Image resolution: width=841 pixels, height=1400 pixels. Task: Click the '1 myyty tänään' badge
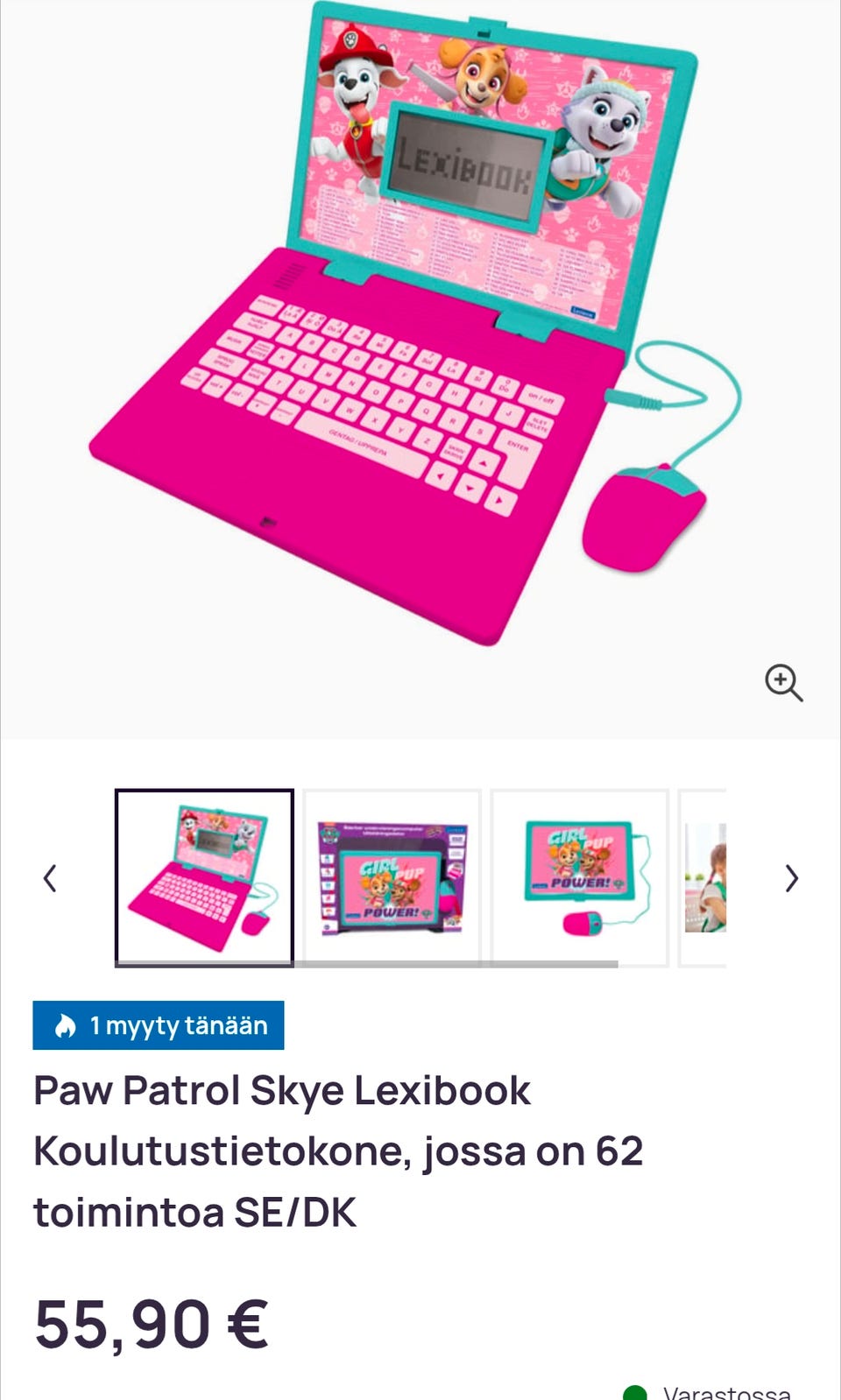pyautogui.click(x=159, y=1025)
